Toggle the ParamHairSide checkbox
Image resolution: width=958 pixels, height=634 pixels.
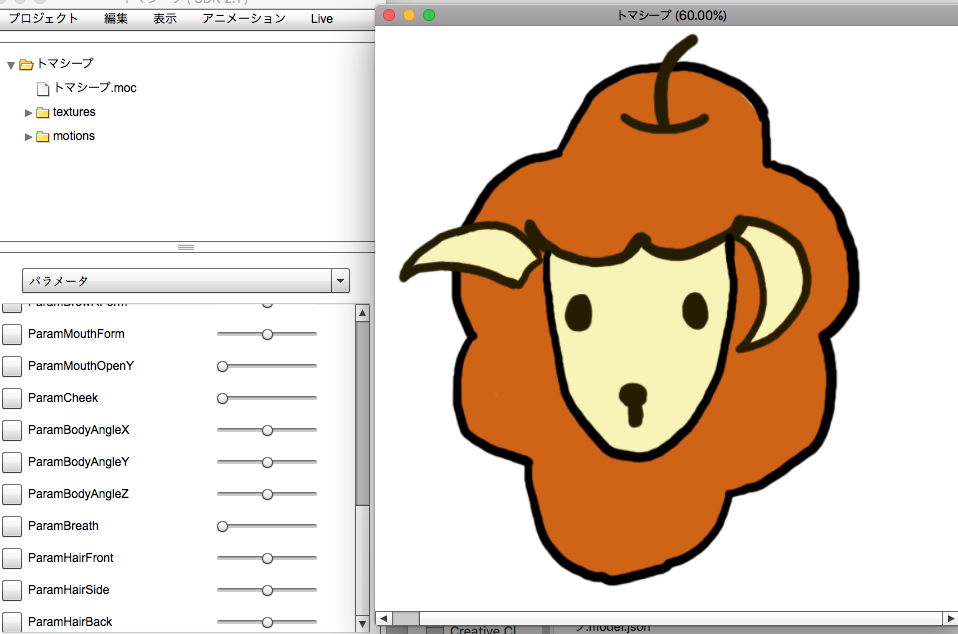pos(12,590)
